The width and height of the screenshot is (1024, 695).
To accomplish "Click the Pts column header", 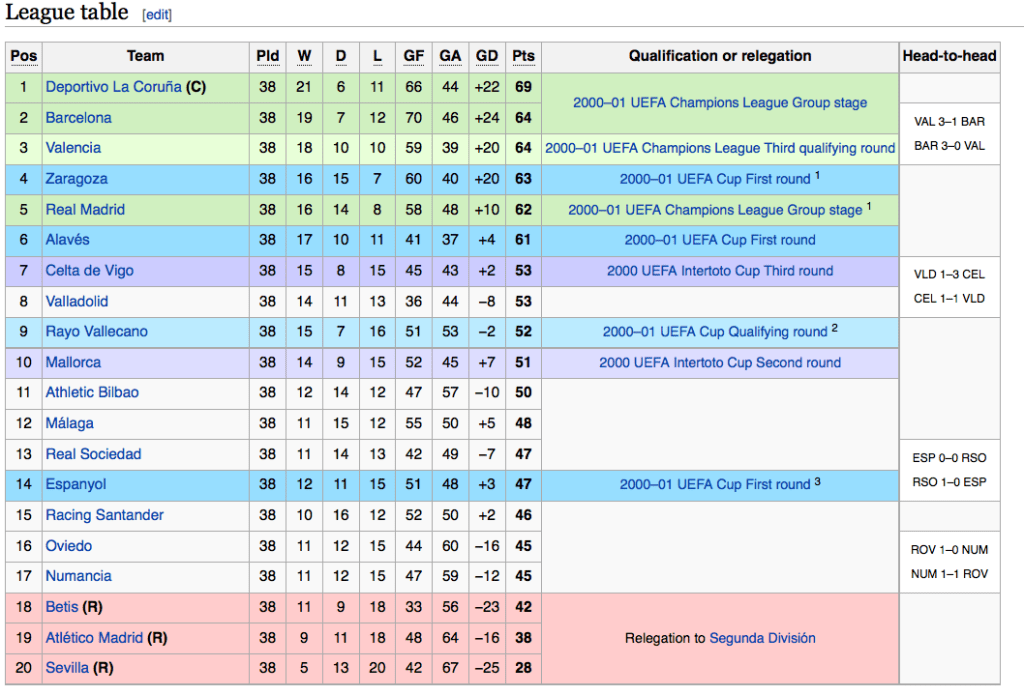I will pyautogui.click(x=523, y=56).
